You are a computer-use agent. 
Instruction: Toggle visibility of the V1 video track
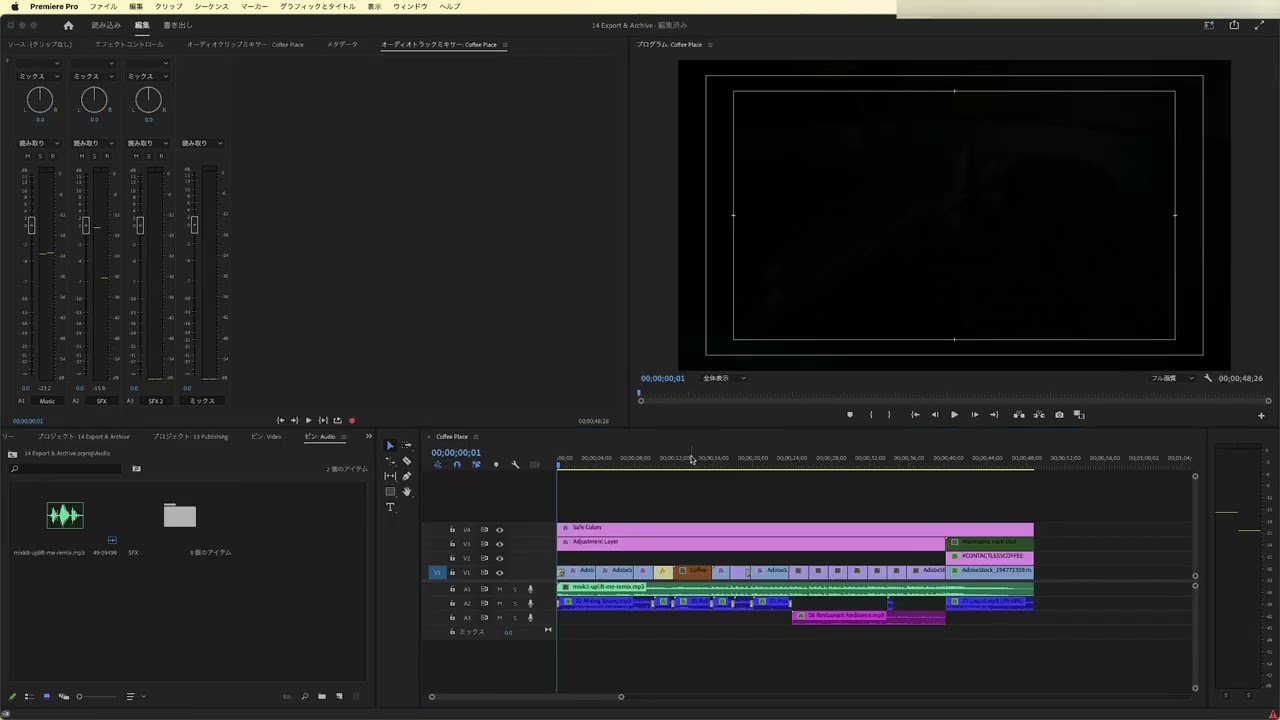point(499,573)
